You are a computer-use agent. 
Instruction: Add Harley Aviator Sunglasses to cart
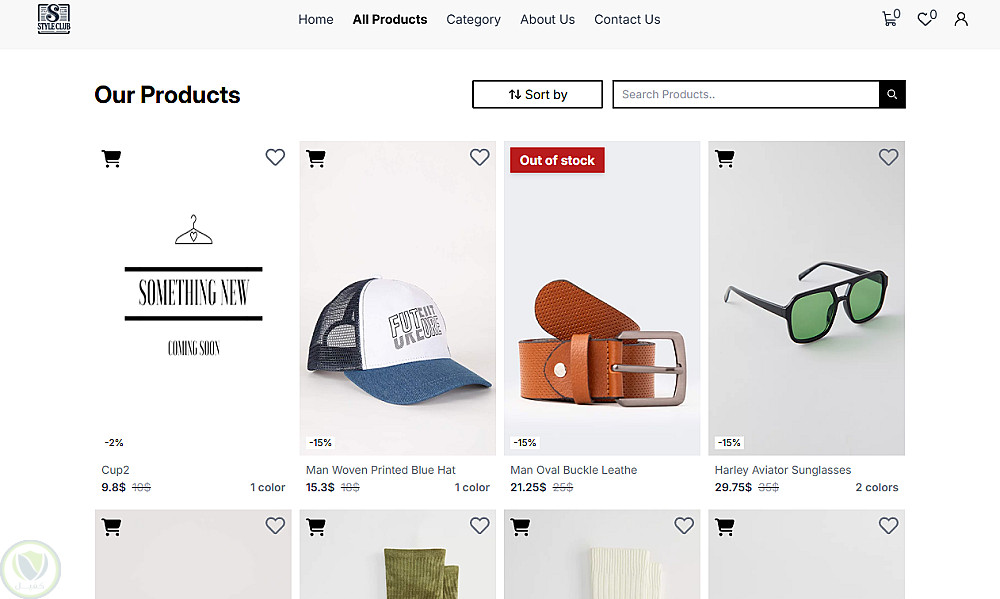click(x=725, y=158)
